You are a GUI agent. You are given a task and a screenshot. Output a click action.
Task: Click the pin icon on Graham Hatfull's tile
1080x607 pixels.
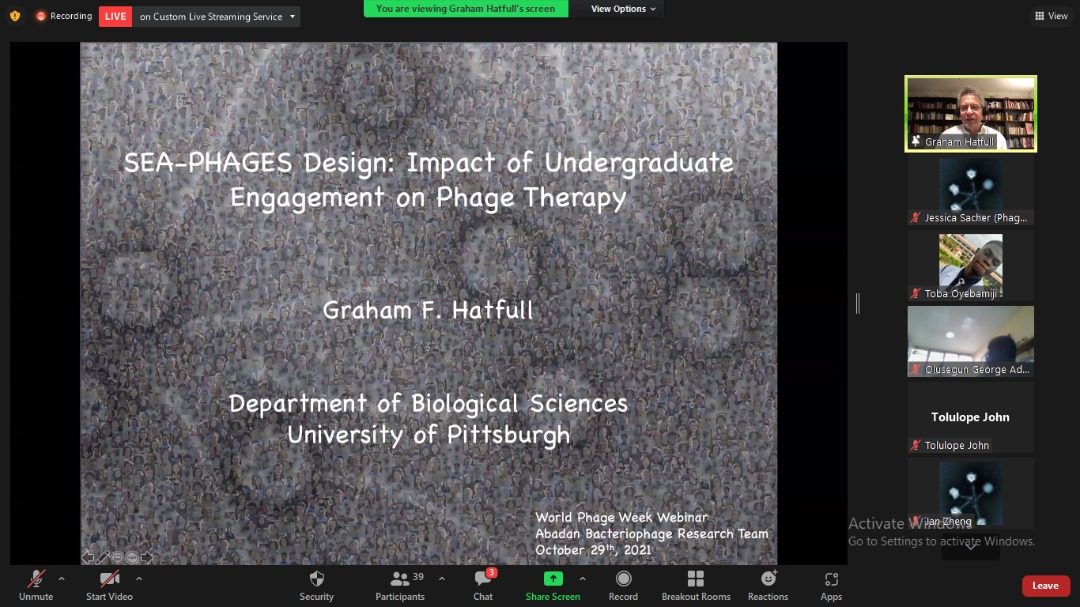click(x=915, y=141)
